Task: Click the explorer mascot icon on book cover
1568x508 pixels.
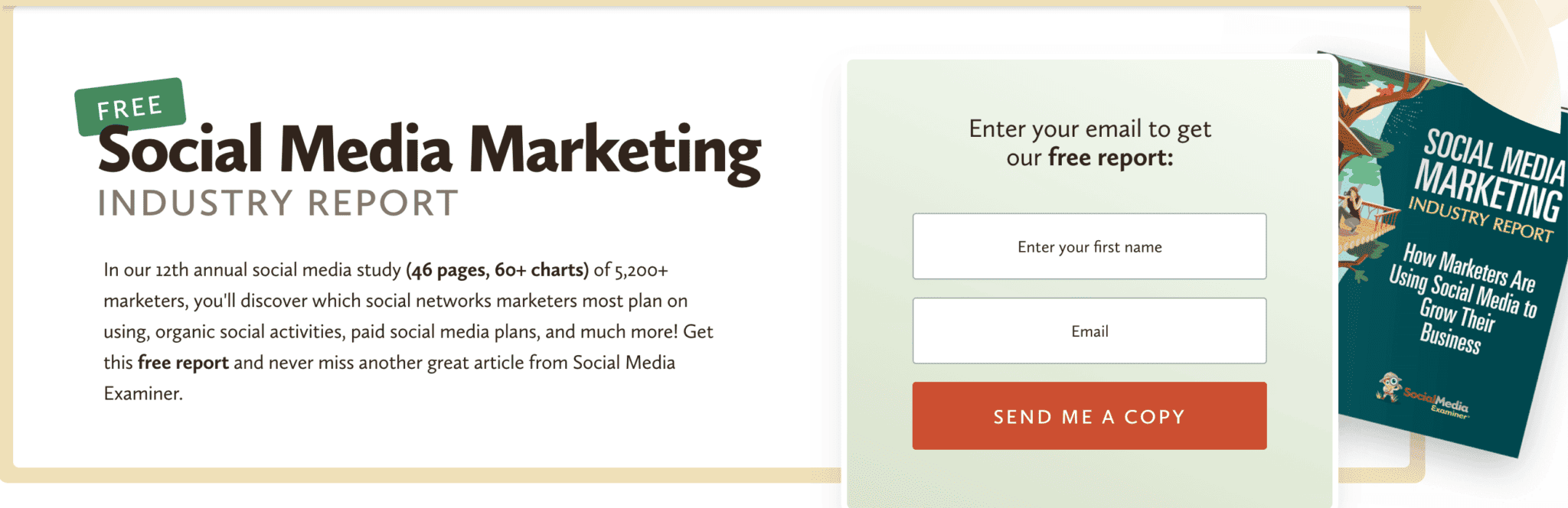Action: [1389, 386]
